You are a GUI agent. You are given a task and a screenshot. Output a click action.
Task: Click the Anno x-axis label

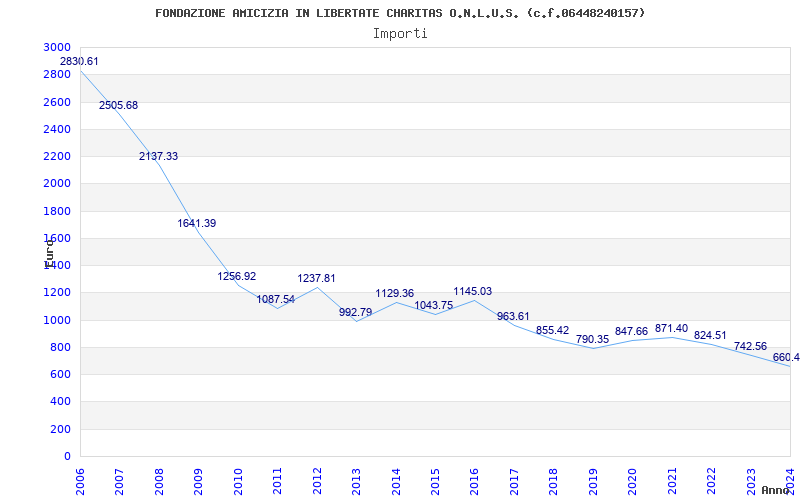(775, 490)
